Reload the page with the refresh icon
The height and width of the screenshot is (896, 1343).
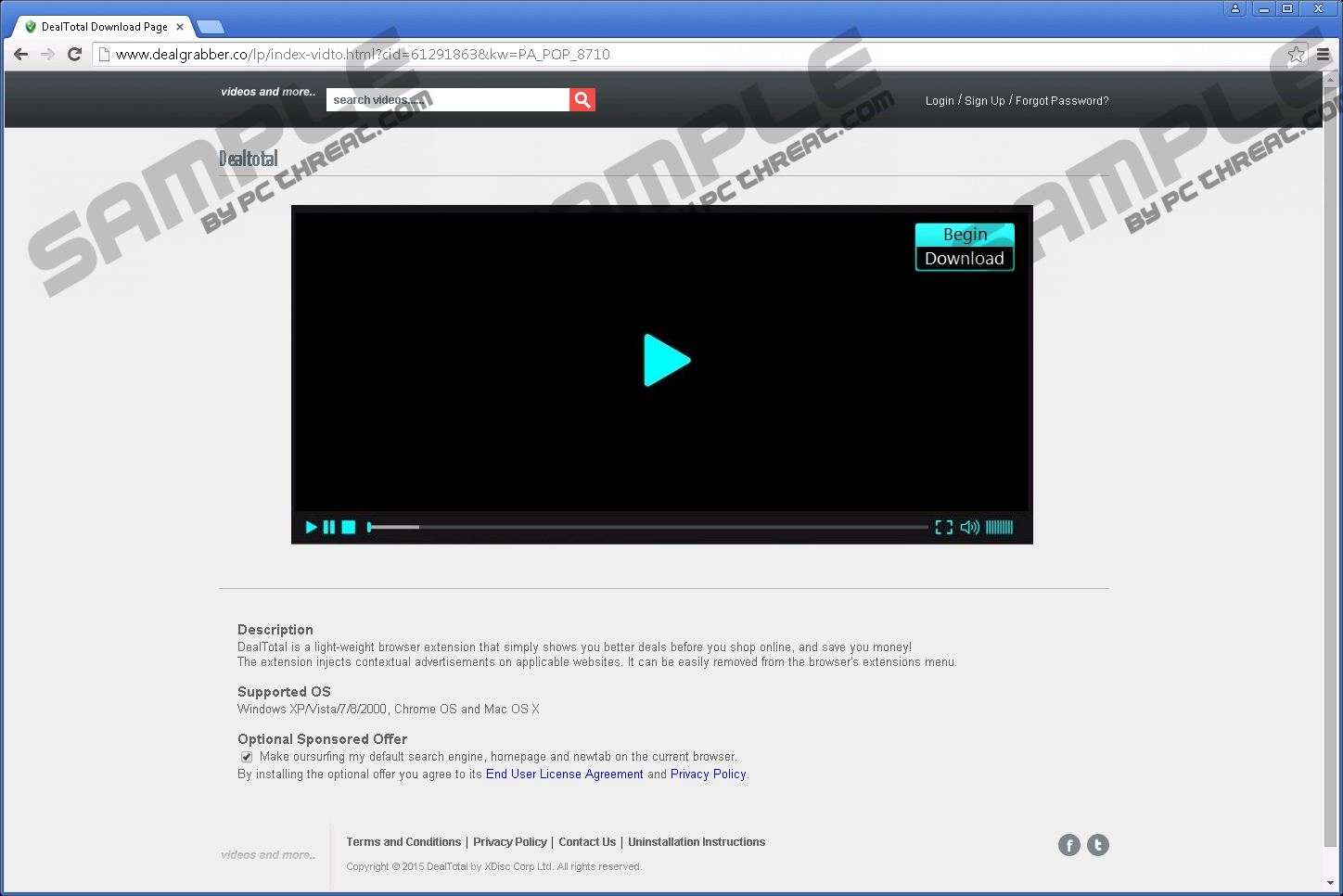[75, 55]
